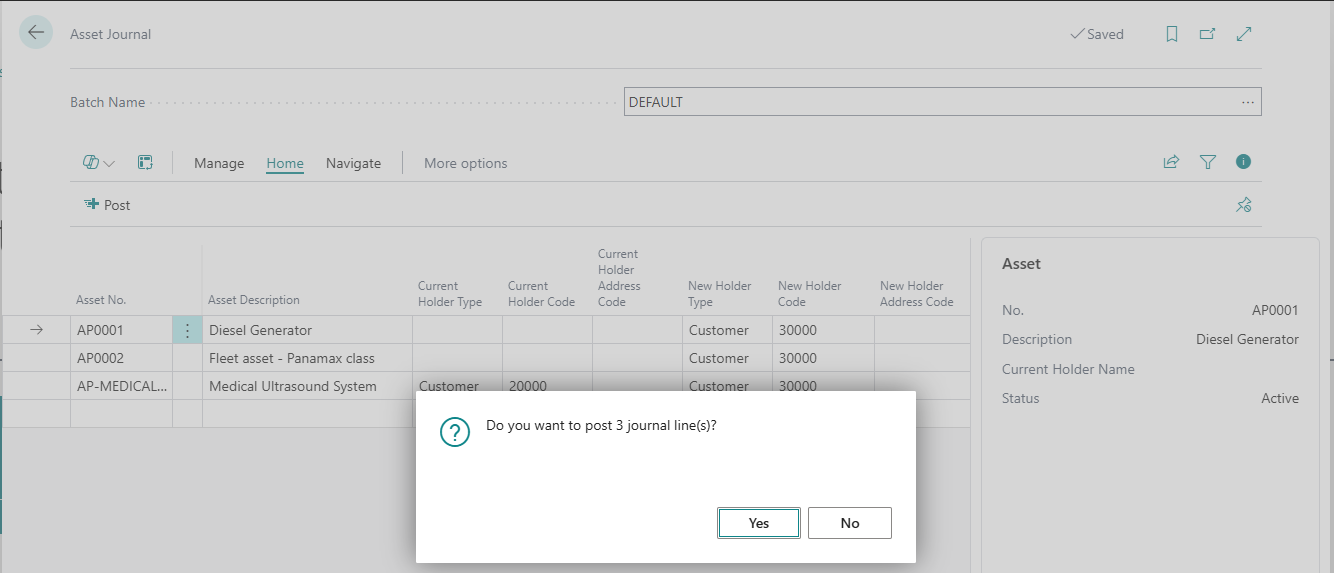The width and height of the screenshot is (1334, 573).
Task: Click the pin action bar icon
Action: (x=1243, y=205)
